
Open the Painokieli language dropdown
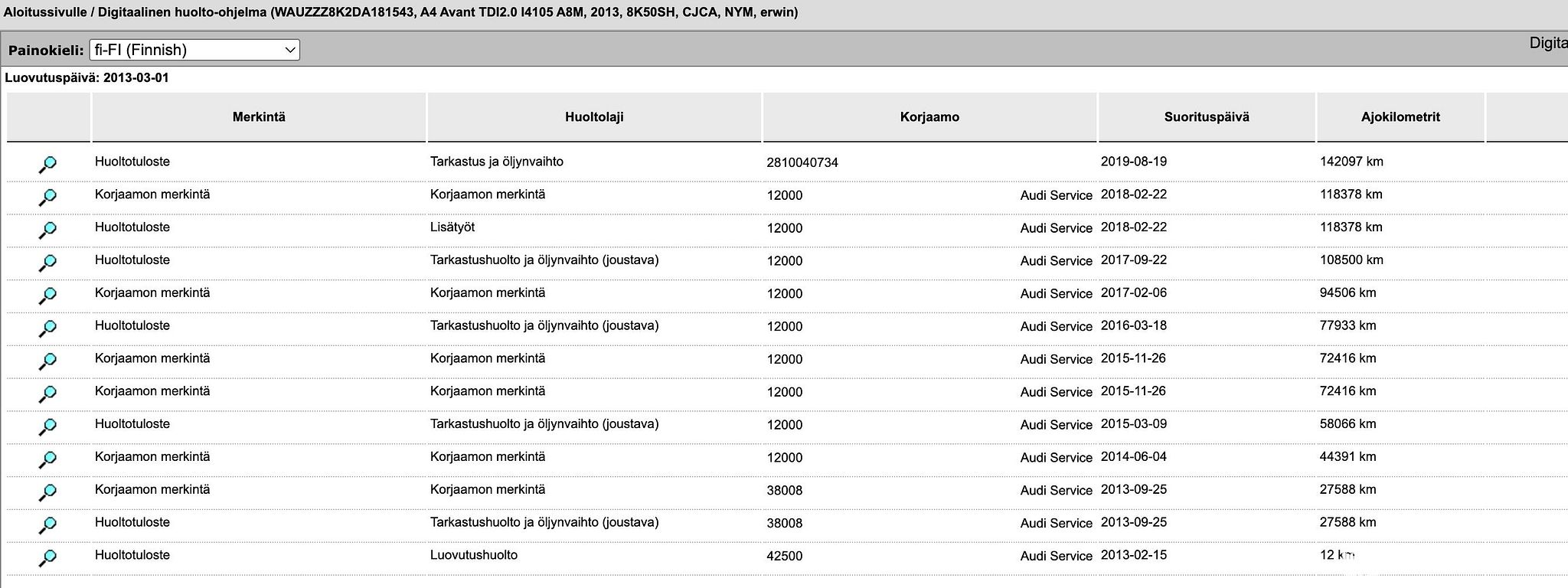coord(194,50)
